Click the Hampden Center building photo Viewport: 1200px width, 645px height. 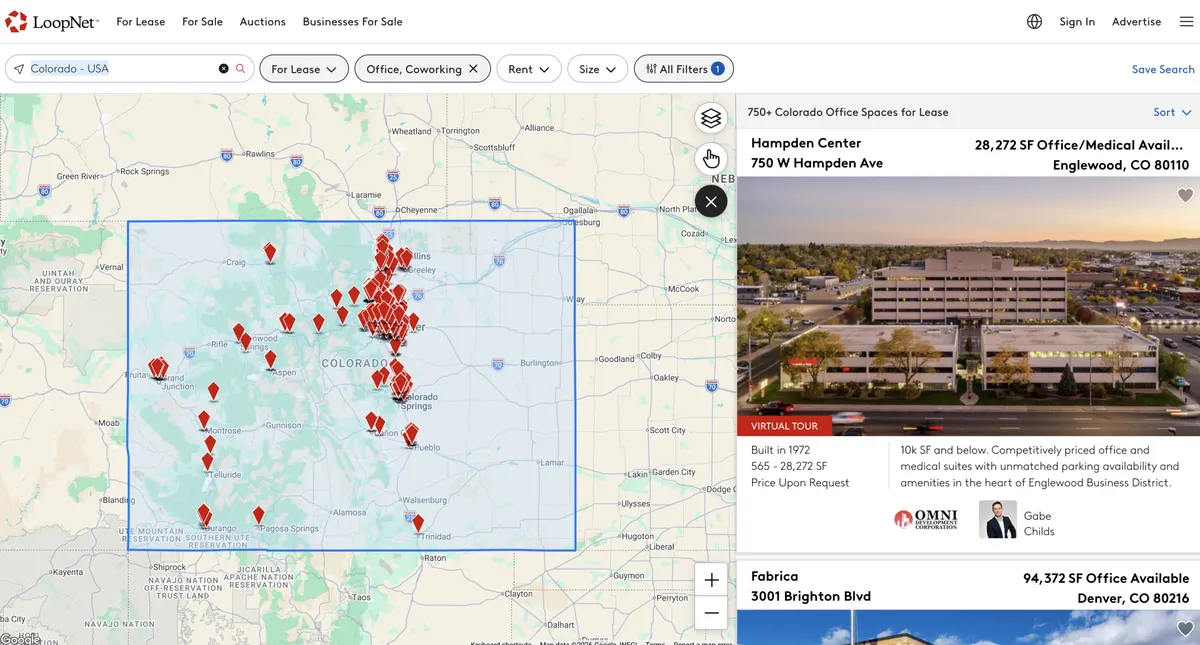tap(968, 306)
